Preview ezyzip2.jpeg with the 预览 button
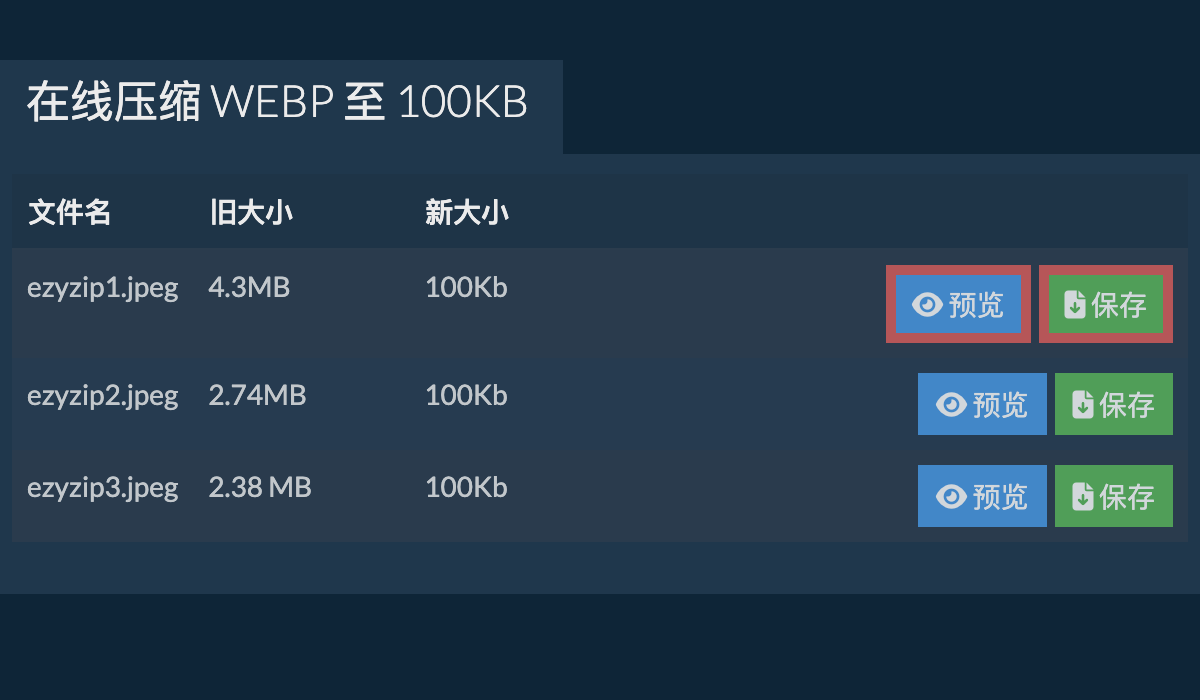Screen dimensions: 1200x700 point(982,404)
